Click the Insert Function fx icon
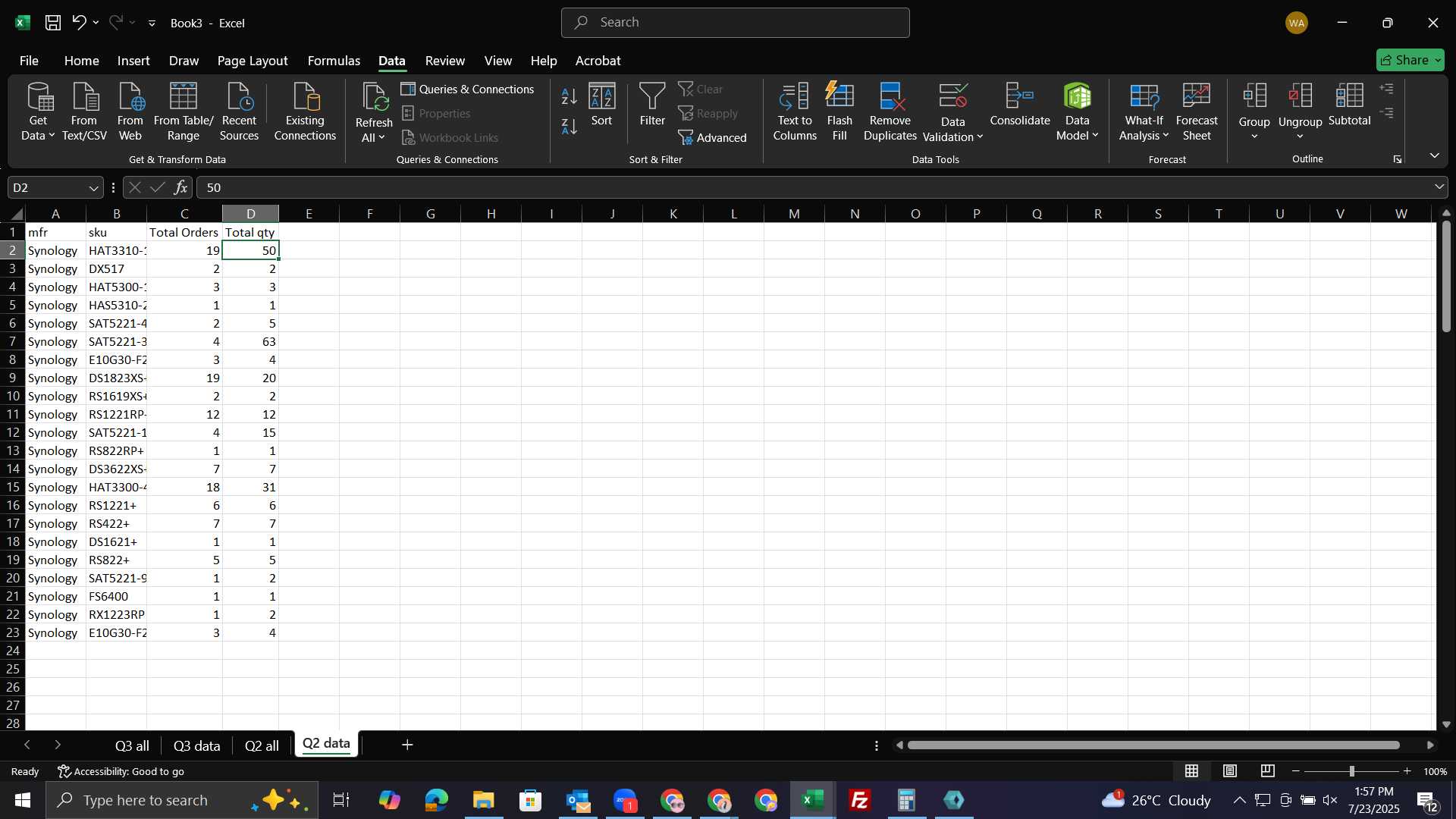The image size is (1456, 819). 180,187
